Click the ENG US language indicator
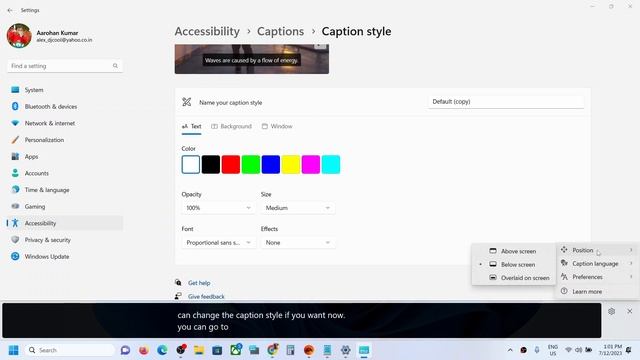The height and width of the screenshot is (360, 640). (x=553, y=350)
